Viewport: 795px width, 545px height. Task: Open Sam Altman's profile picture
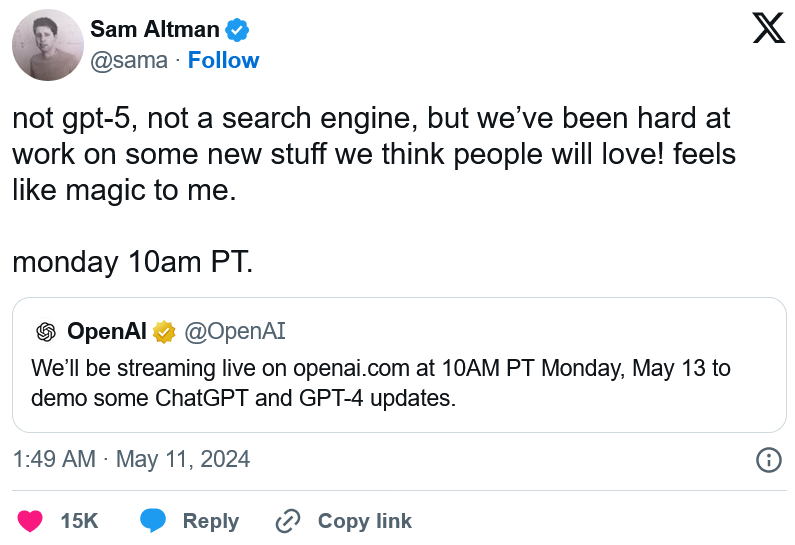pos(48,45)
